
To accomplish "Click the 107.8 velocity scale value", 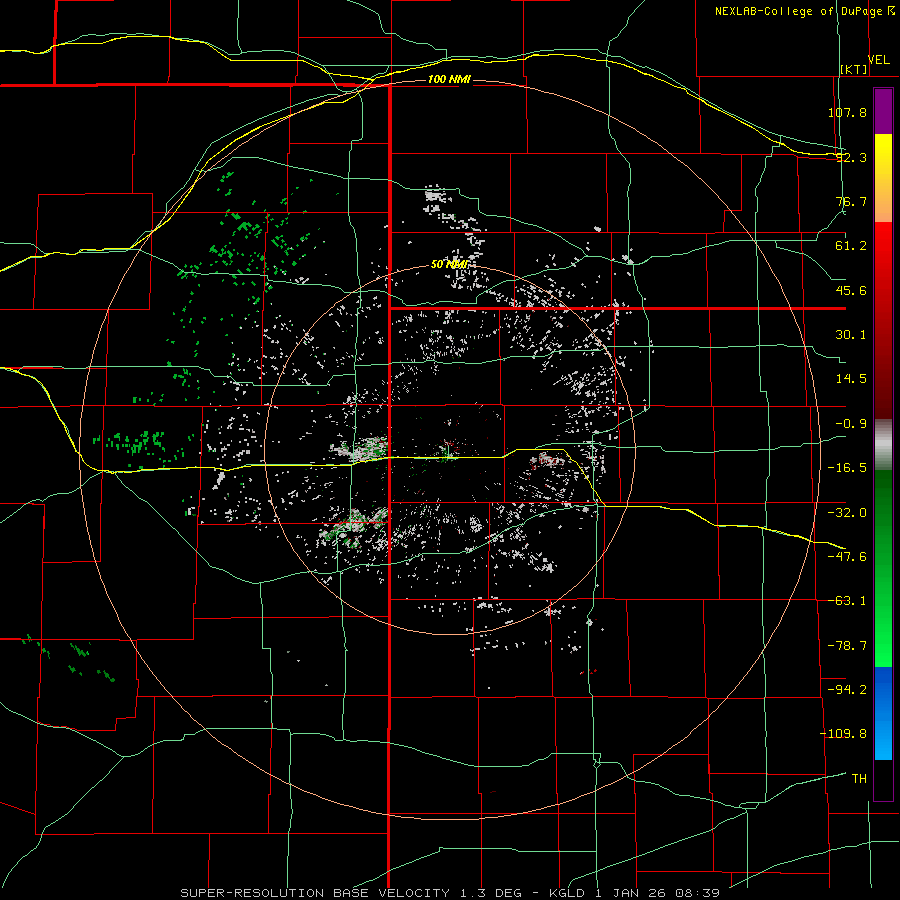I will [847, 112].
